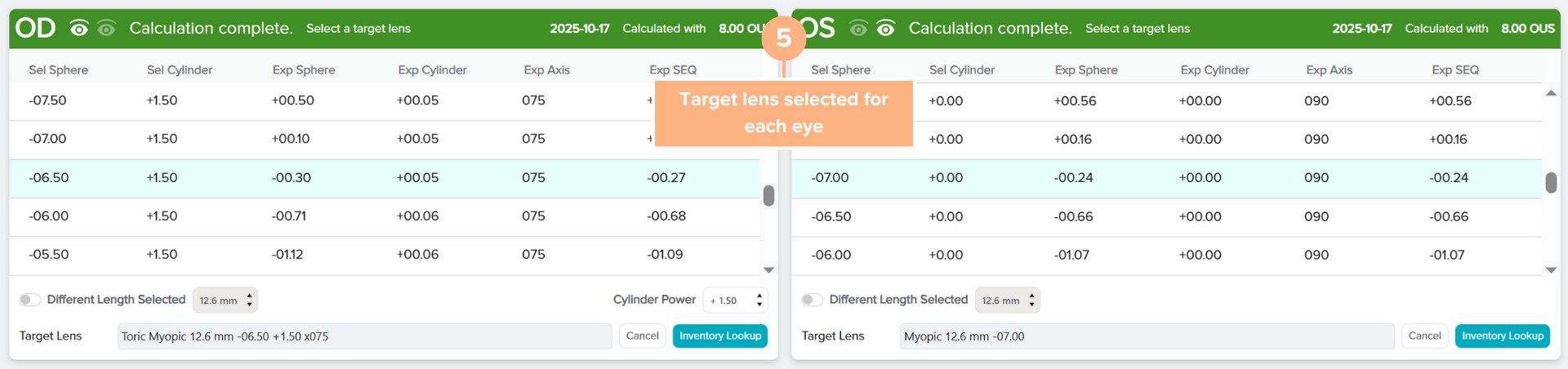Click the Exp SEQ column header in OS
The height and width of the screenshot is (369, 1568).
point(1454,70)
